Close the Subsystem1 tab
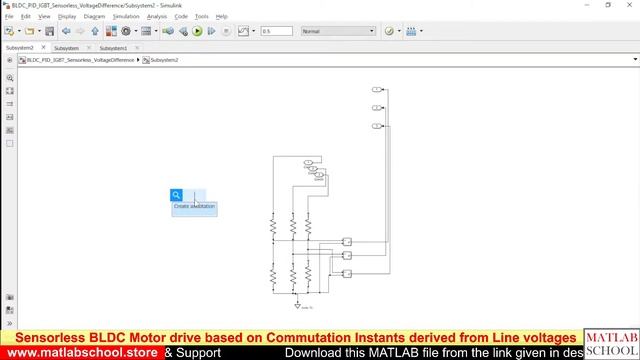 pos(137,48)
